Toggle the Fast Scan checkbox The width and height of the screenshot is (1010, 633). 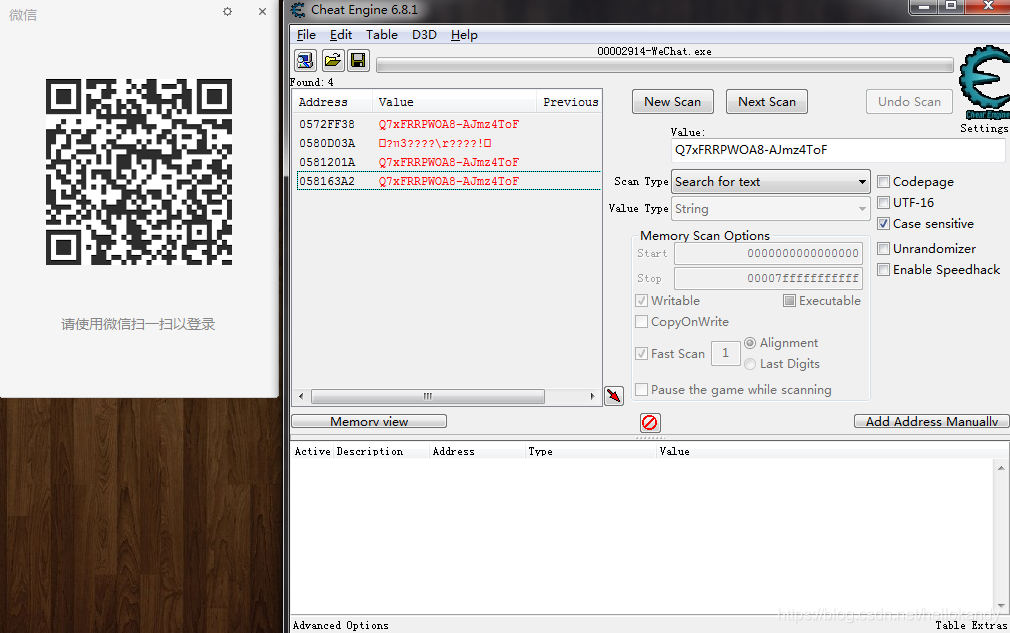point(642,354)
